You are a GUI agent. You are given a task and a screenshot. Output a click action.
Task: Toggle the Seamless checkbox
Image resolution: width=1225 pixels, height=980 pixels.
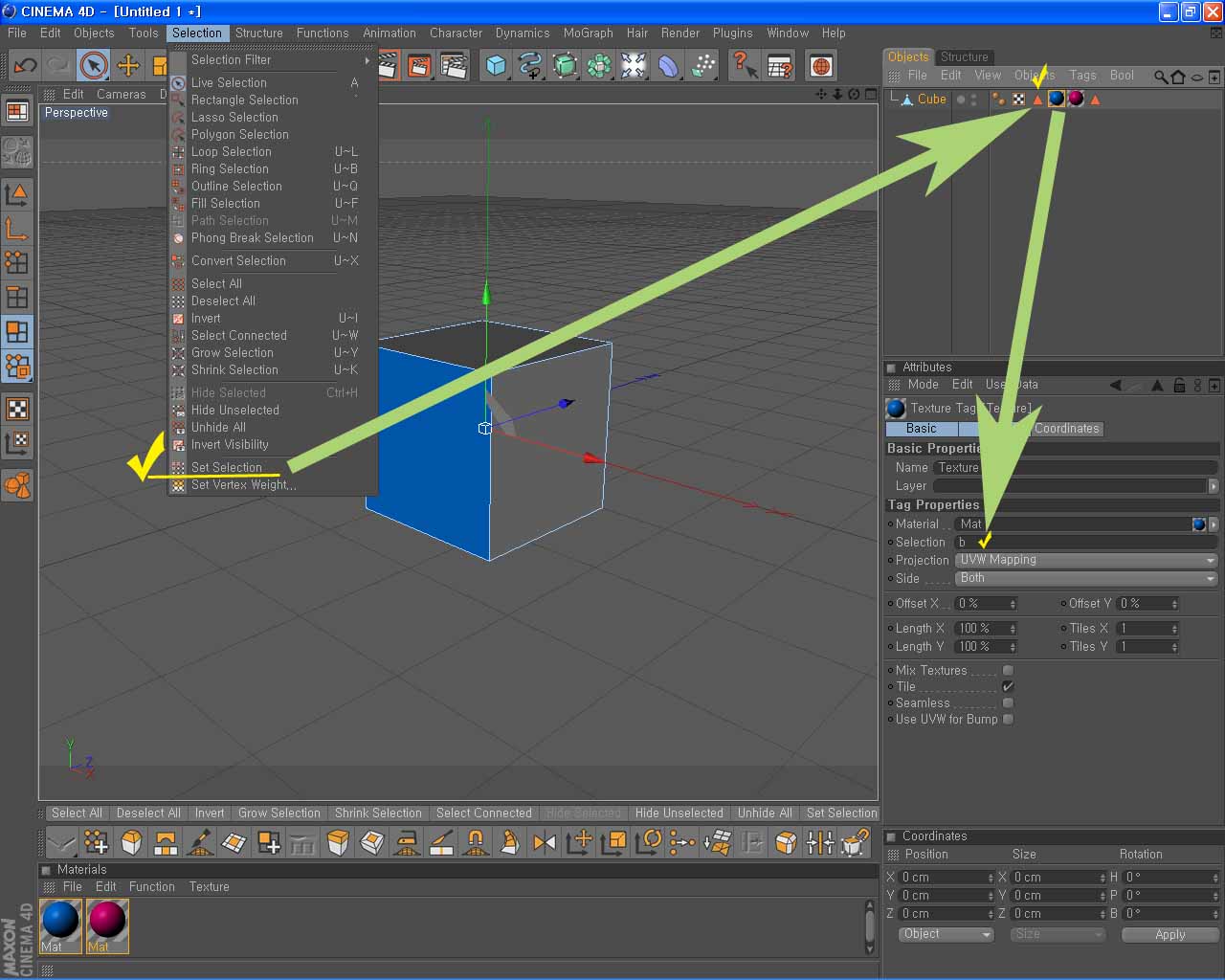click(x=1008, y=702)
